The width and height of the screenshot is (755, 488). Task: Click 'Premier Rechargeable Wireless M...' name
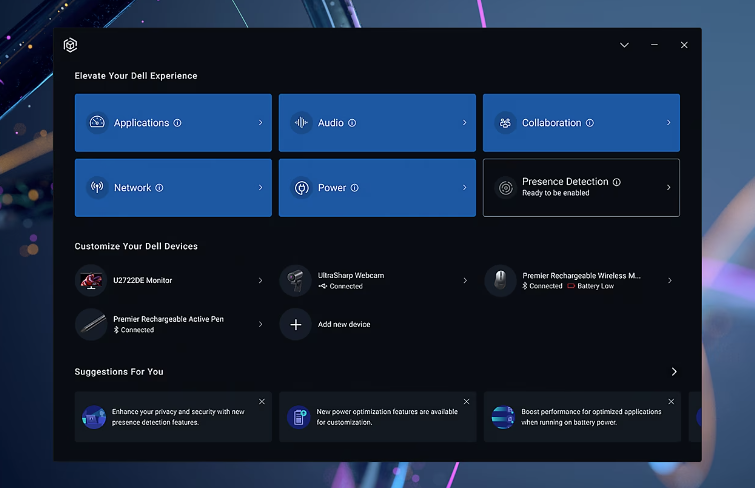582,276
